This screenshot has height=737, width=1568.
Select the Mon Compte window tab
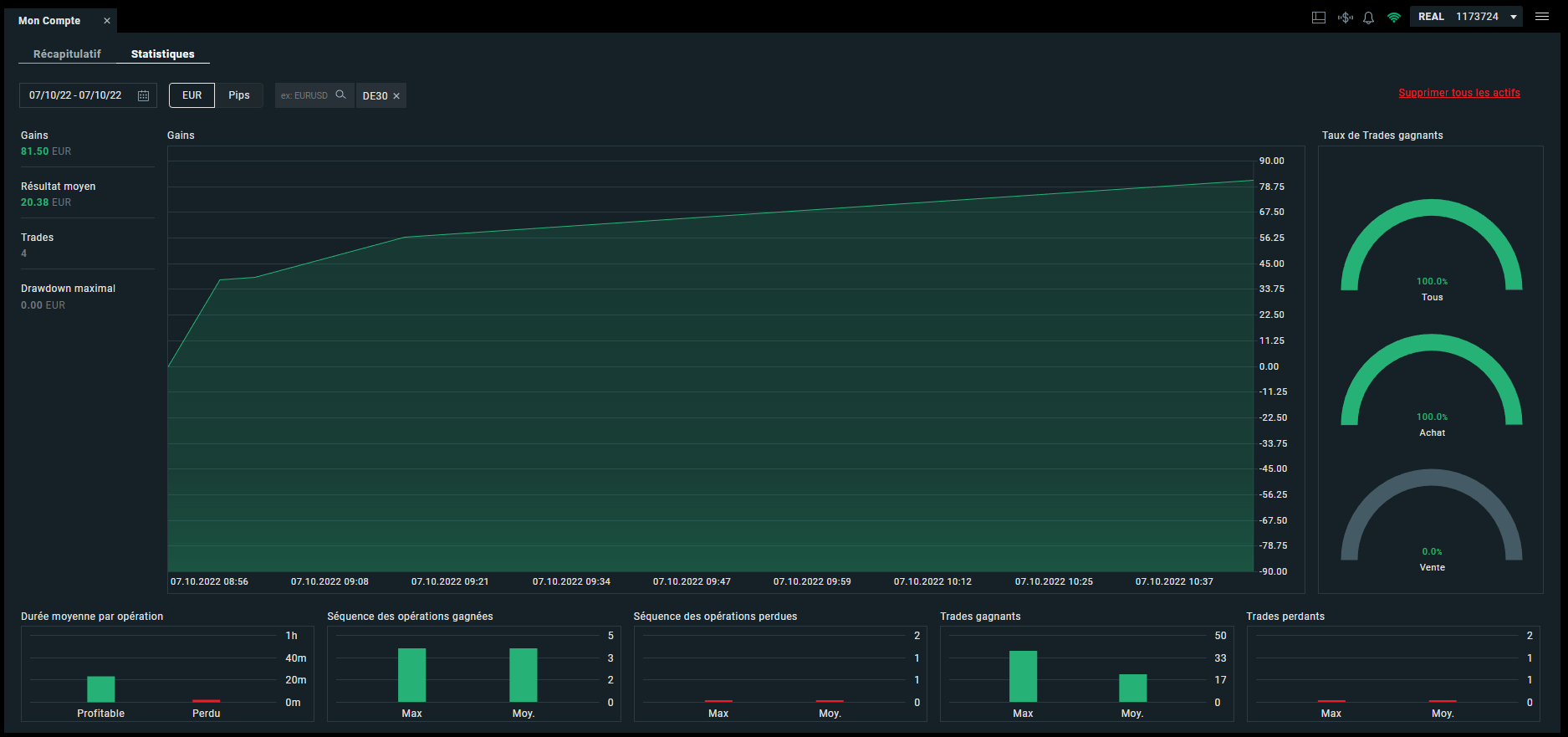[49, 21]
